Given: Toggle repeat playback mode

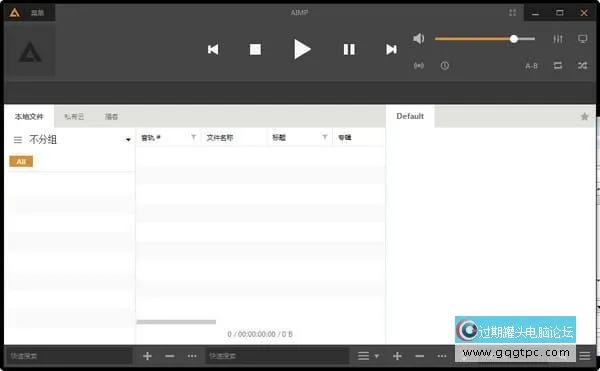Looking at the screenshot, I should click(558, 66).
